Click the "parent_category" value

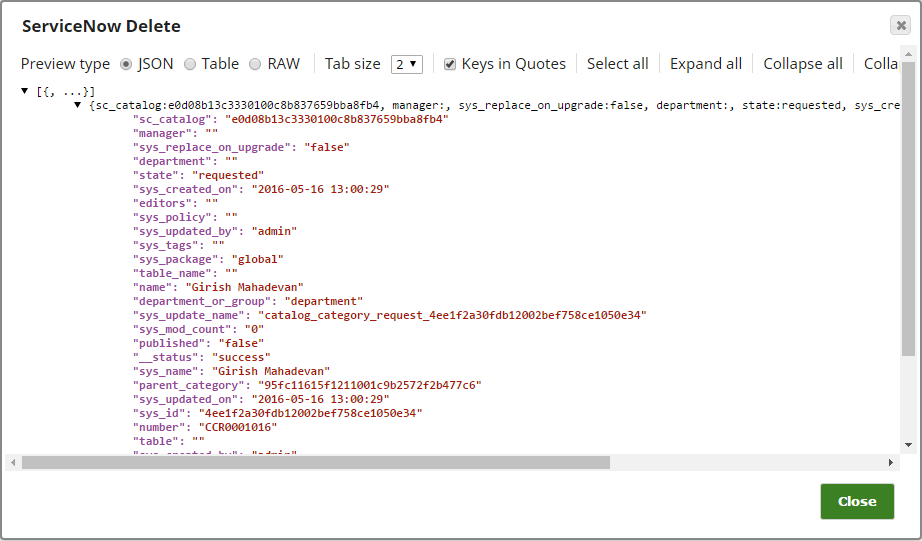tap(370, 386)
